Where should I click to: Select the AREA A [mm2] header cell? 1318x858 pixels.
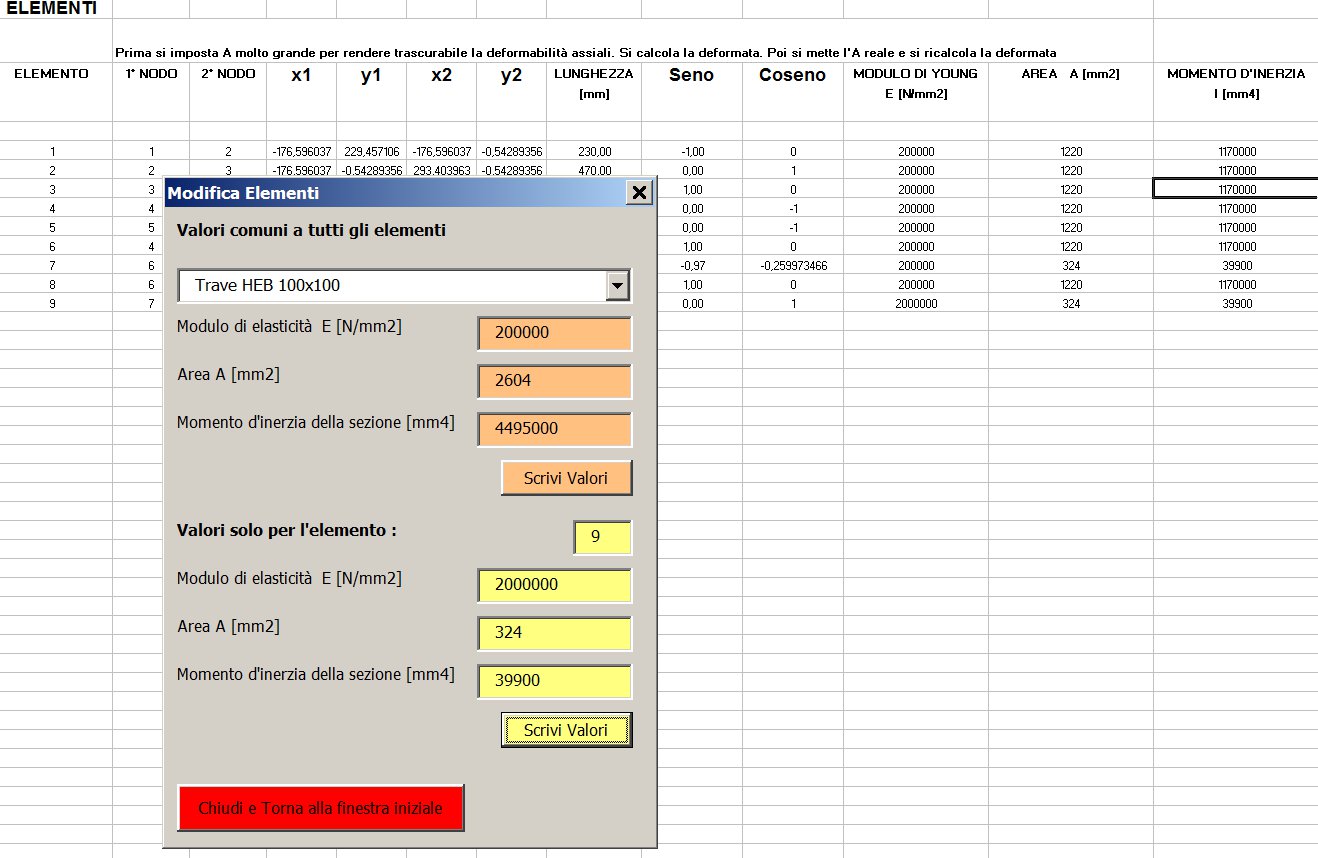click(1071, 93)
